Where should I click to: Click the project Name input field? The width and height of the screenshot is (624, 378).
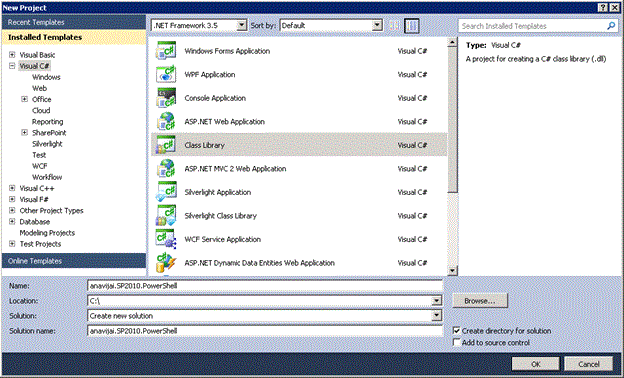click(265, 286)
